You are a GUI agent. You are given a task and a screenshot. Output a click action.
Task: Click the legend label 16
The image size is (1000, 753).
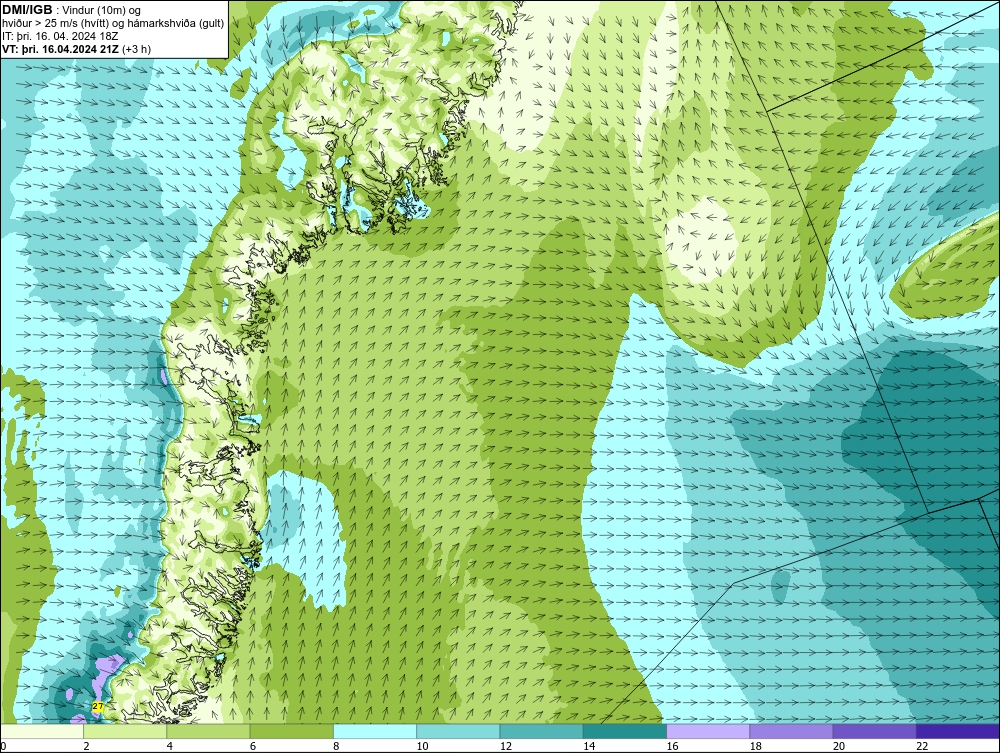coord(672,746)
